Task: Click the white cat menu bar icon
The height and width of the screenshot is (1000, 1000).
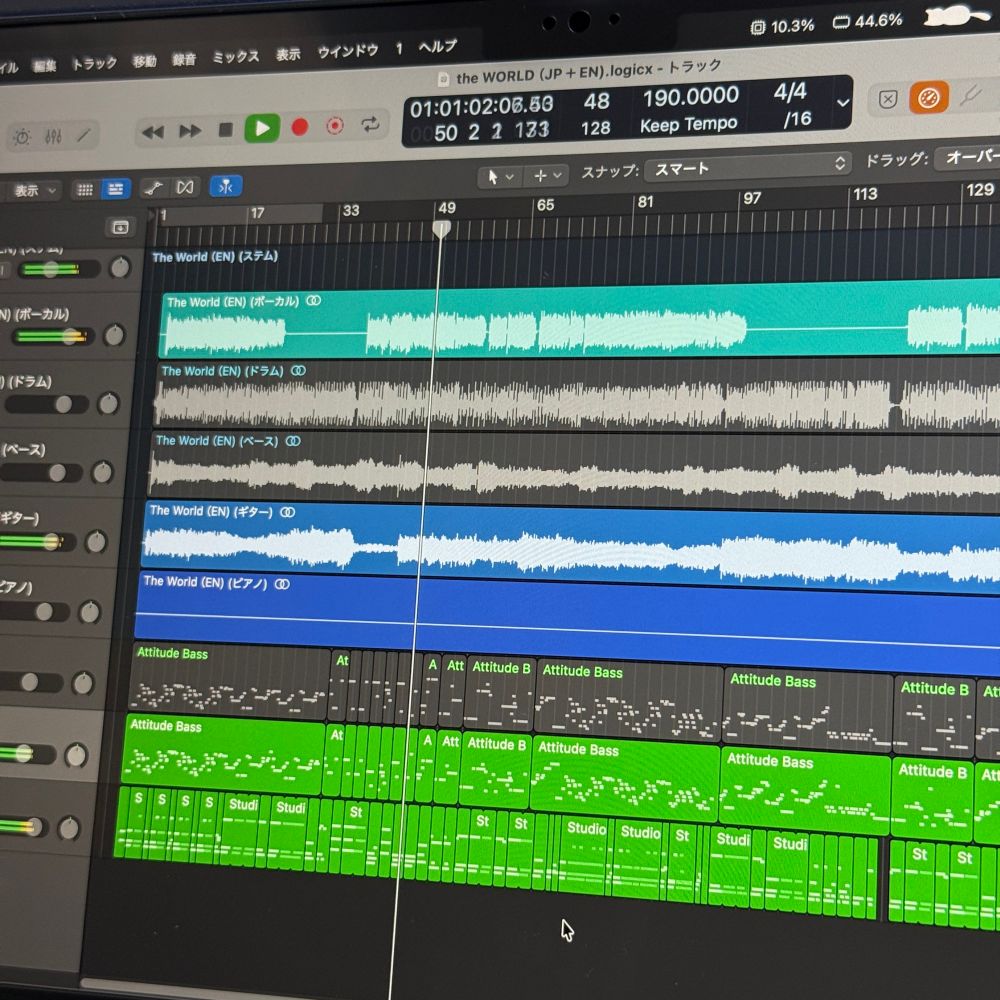Action: (957, 16)
